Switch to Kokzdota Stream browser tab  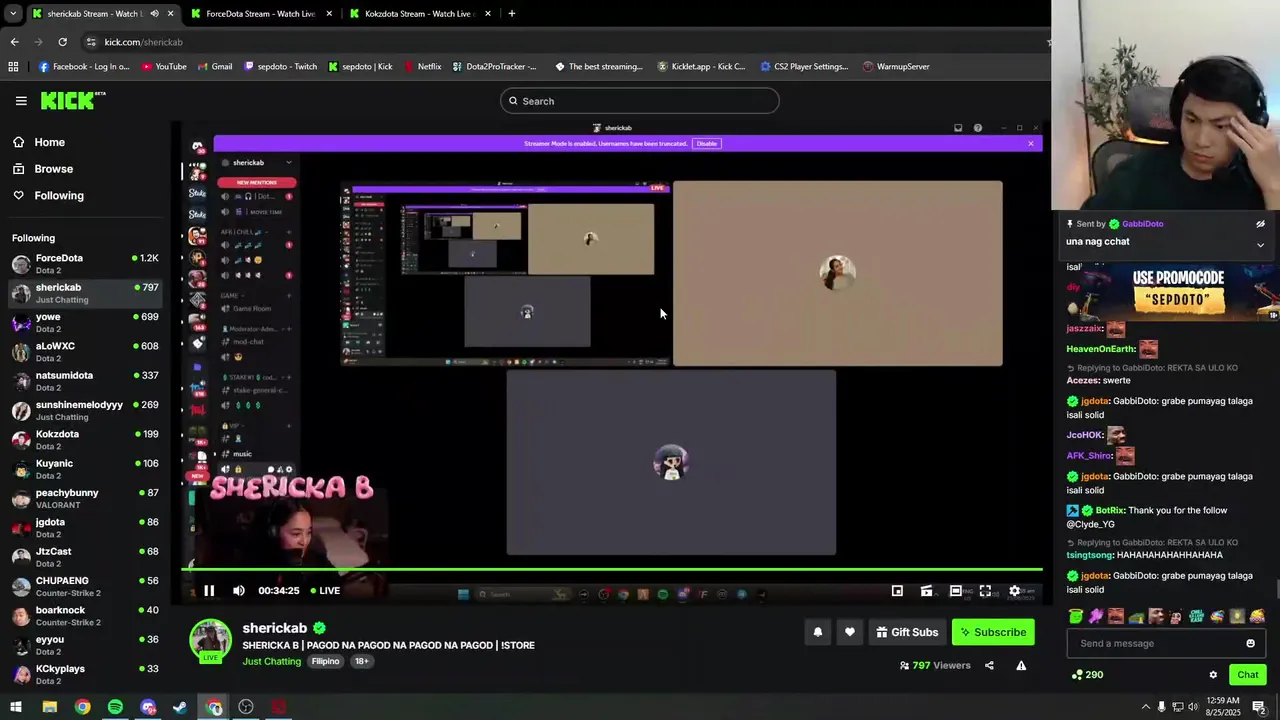[x=420, y=14]
